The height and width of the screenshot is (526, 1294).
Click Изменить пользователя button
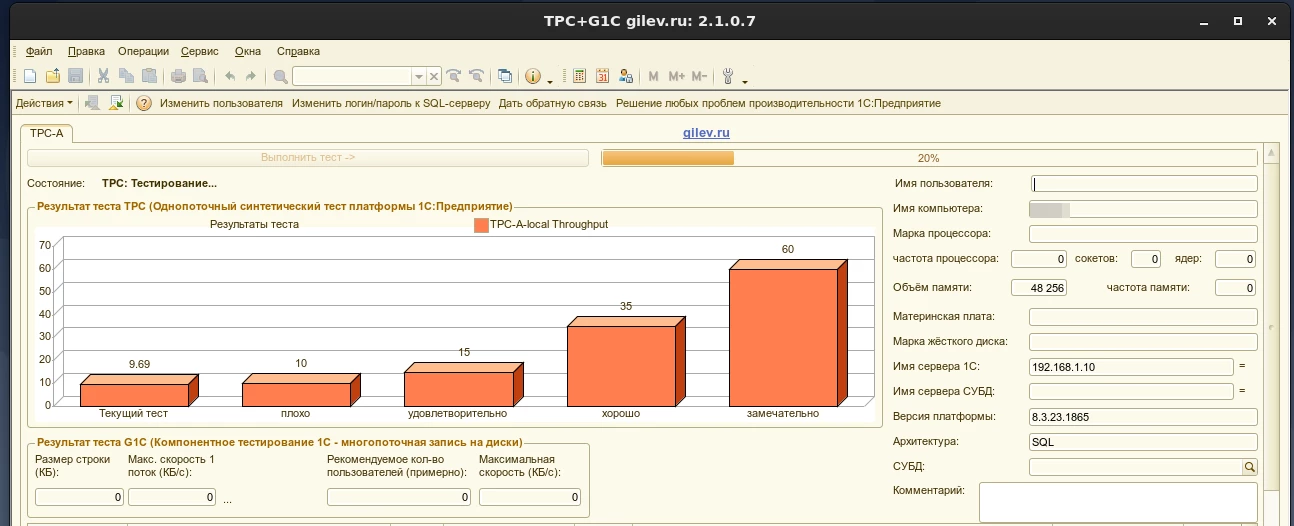[221, 103]
